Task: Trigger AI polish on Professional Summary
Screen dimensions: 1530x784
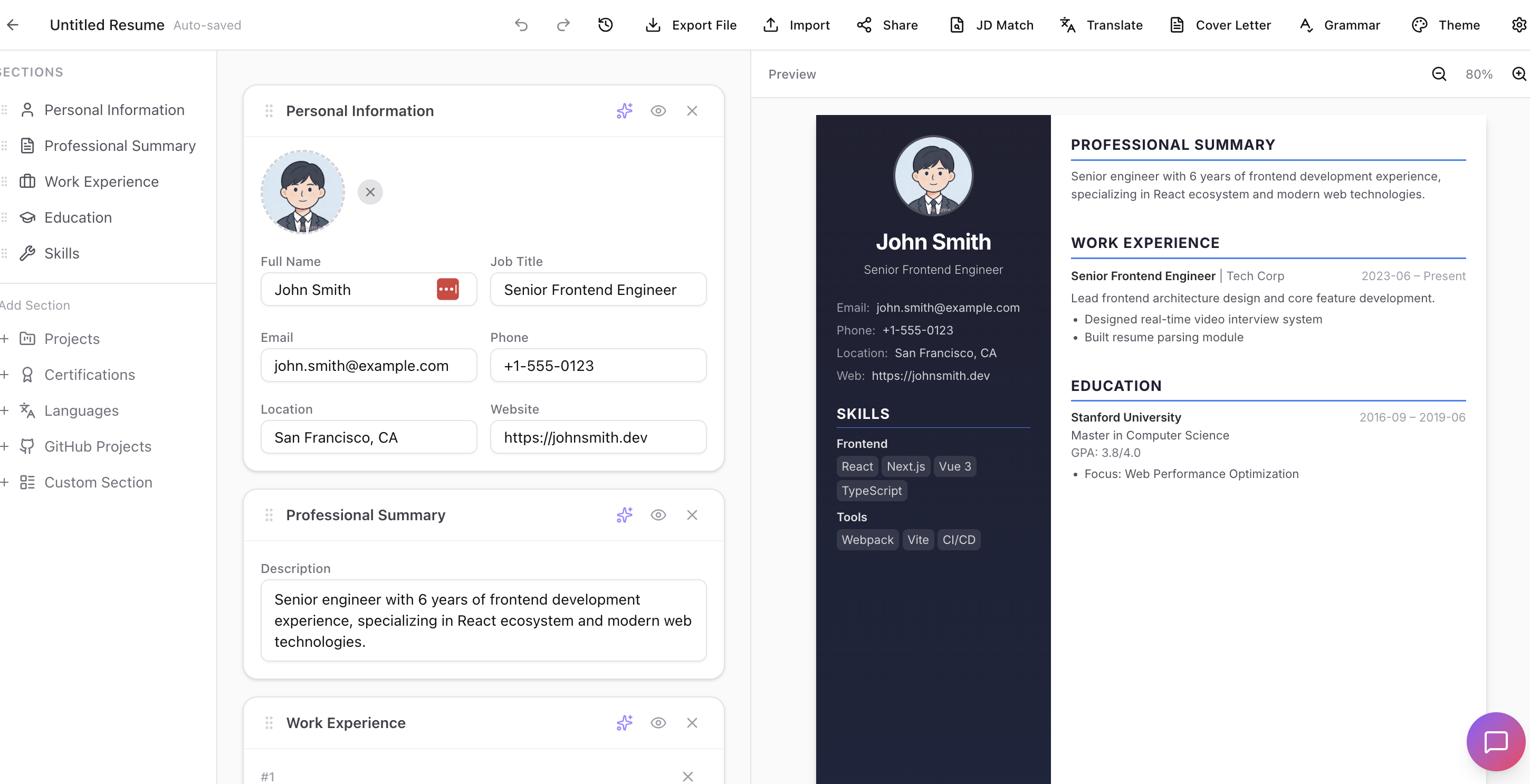Action: [x=624, y=515]
